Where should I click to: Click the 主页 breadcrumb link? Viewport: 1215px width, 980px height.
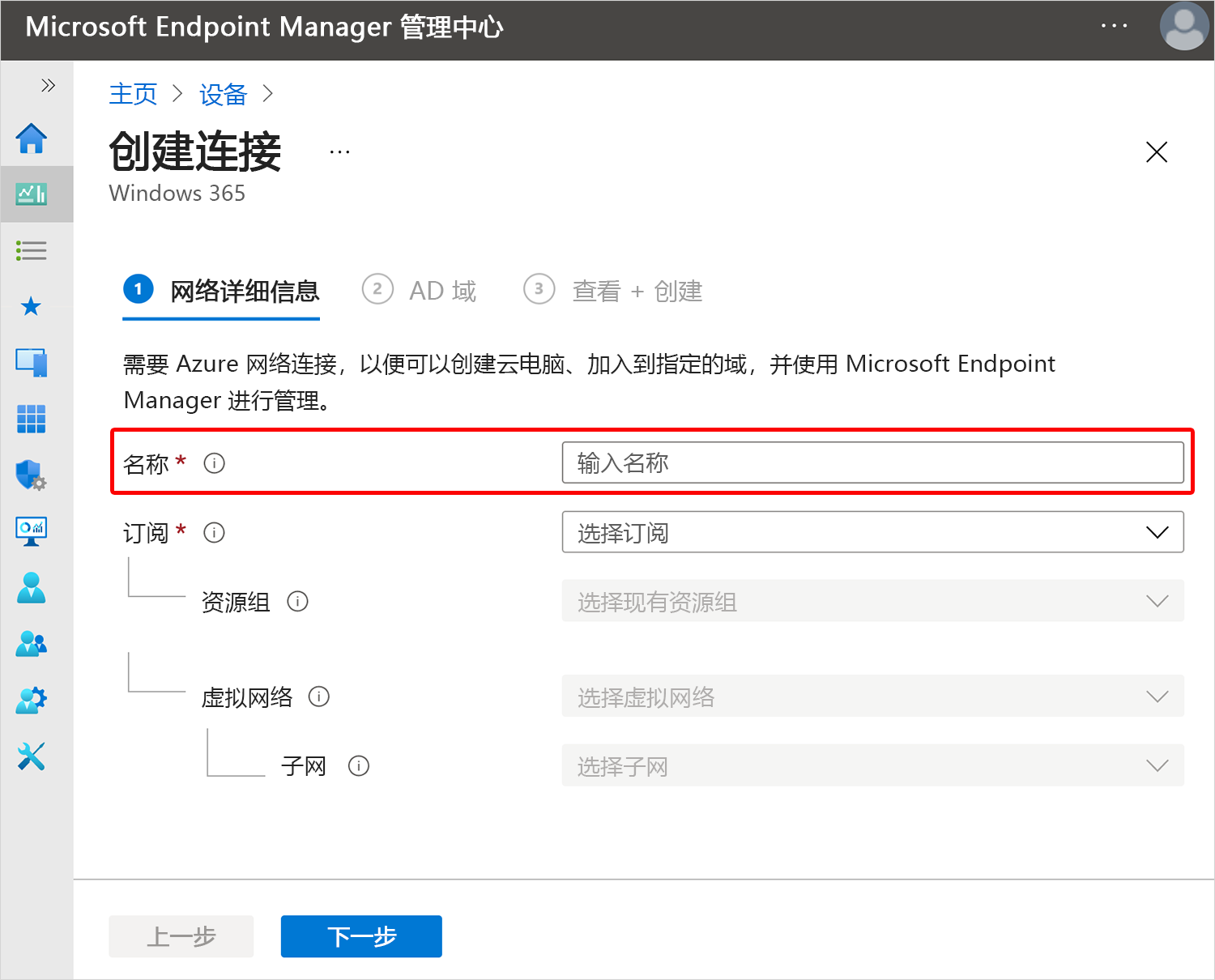click(x=133, y=94)
